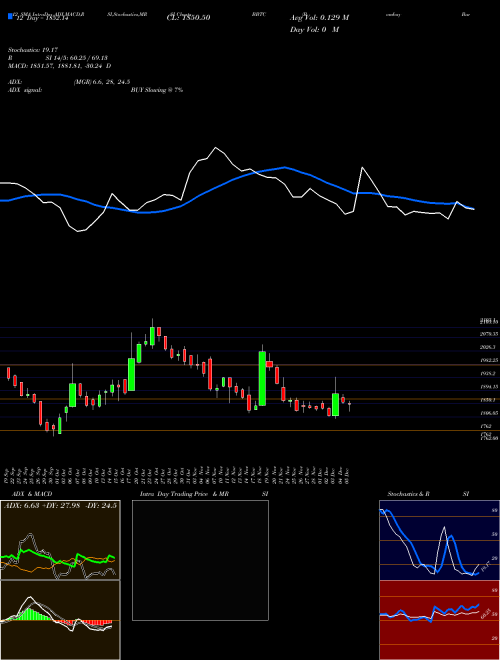Image resolution: width=500 pixels, height=660 pixels.
Task: Click the 1992.25 price axis label
Action: [489, 360]
